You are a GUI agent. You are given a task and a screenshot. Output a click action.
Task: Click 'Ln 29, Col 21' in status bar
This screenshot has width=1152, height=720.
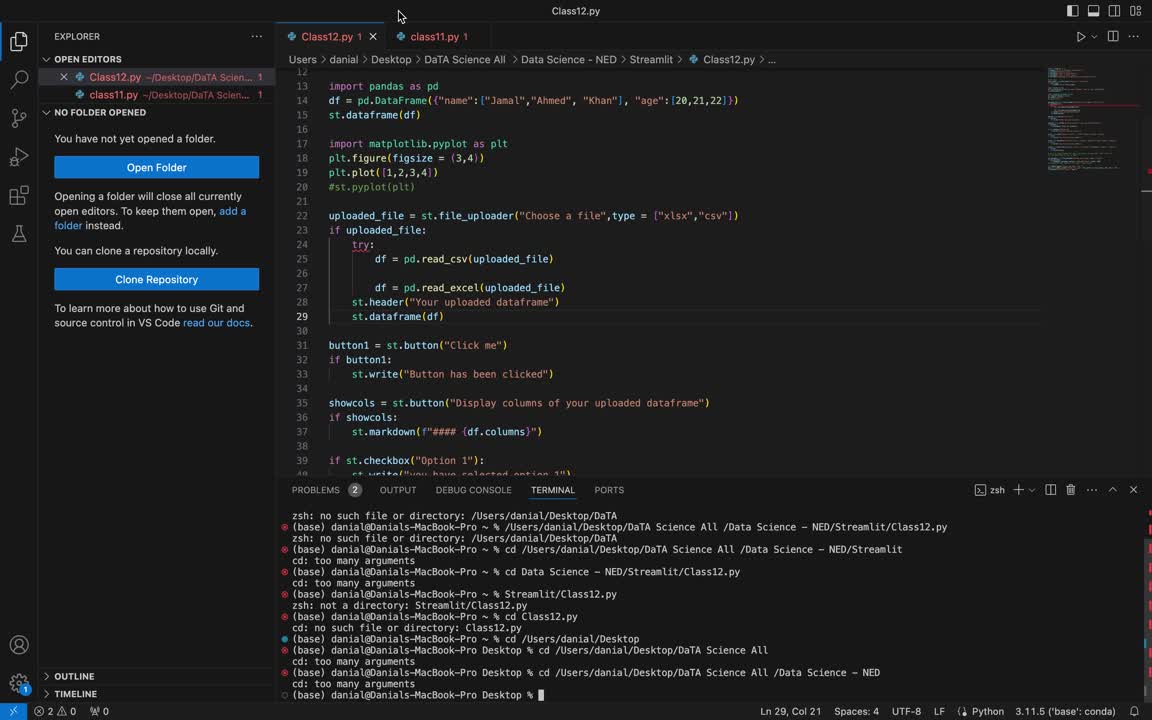(791, 711)
